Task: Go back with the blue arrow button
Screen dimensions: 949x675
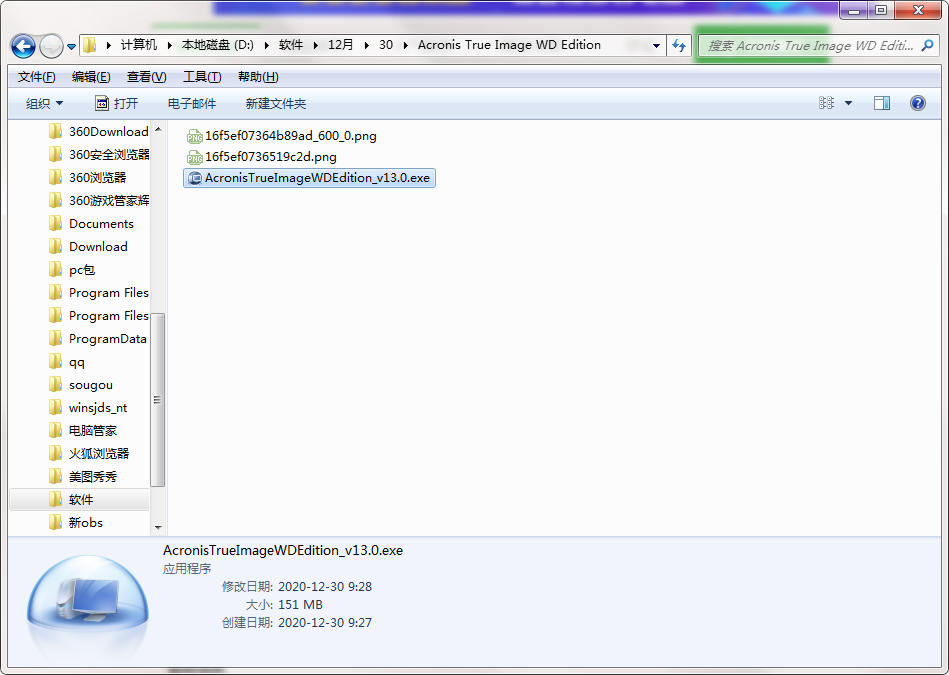Action: pos(24,46)
